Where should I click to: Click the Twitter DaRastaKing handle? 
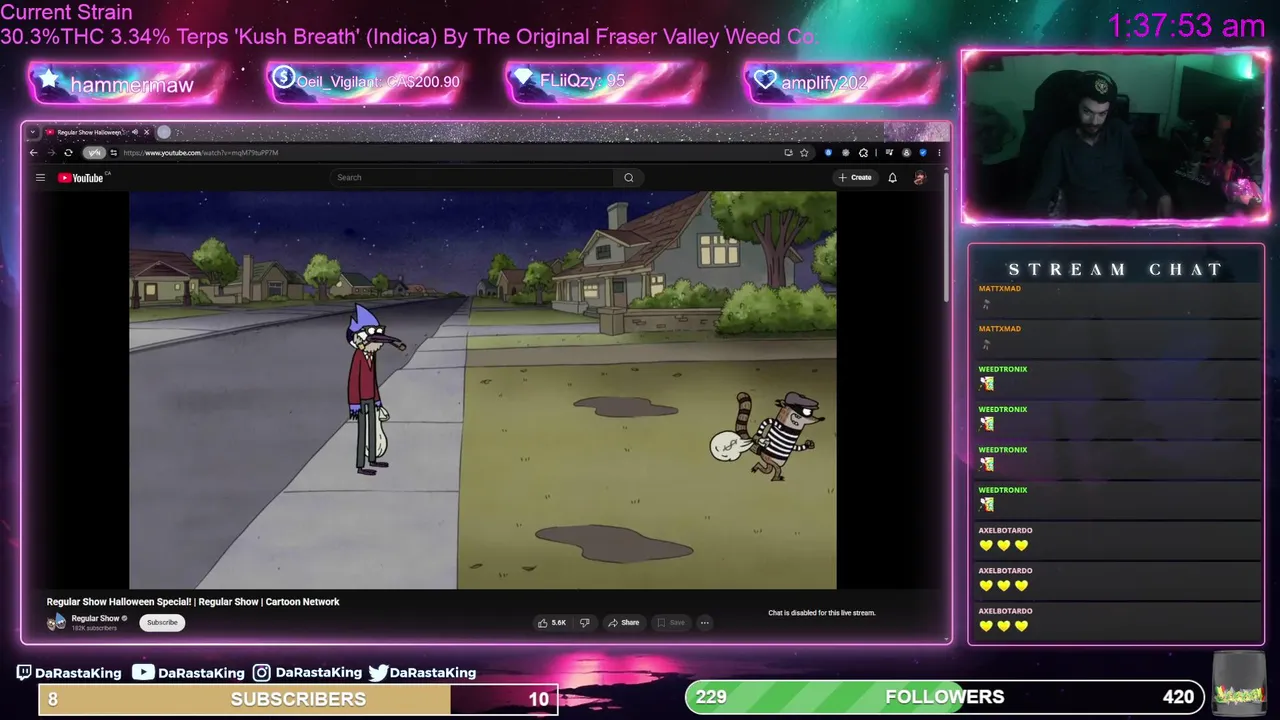(x=422, y=673)
